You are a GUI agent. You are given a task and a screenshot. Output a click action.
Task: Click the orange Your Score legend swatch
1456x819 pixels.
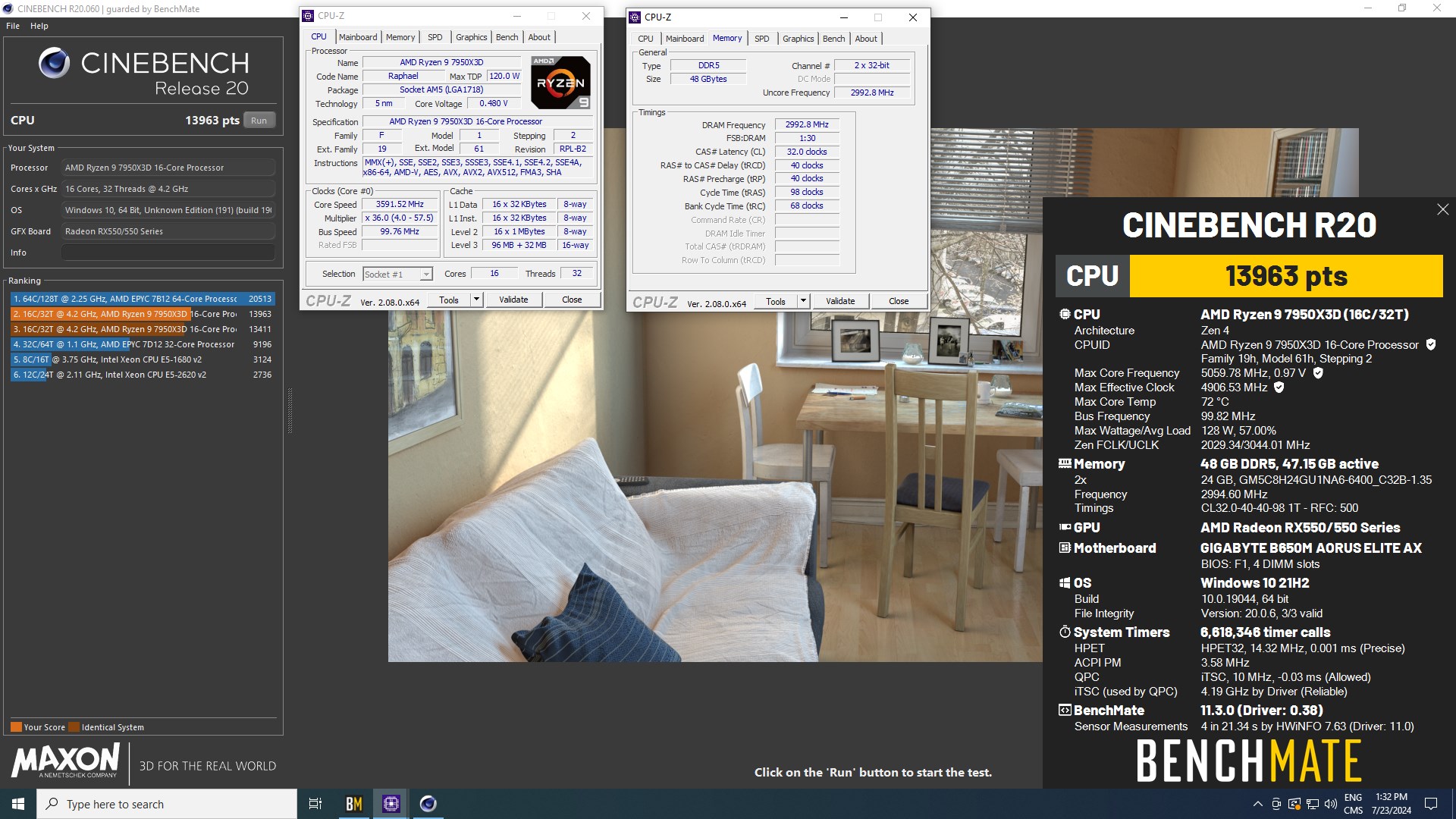(16, 727)
